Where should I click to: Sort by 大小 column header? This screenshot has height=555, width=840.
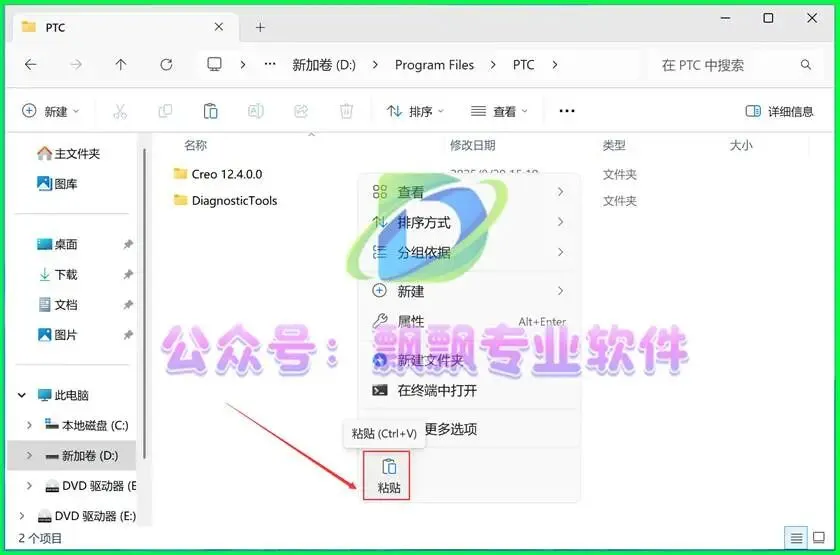[x=741, y=145]
